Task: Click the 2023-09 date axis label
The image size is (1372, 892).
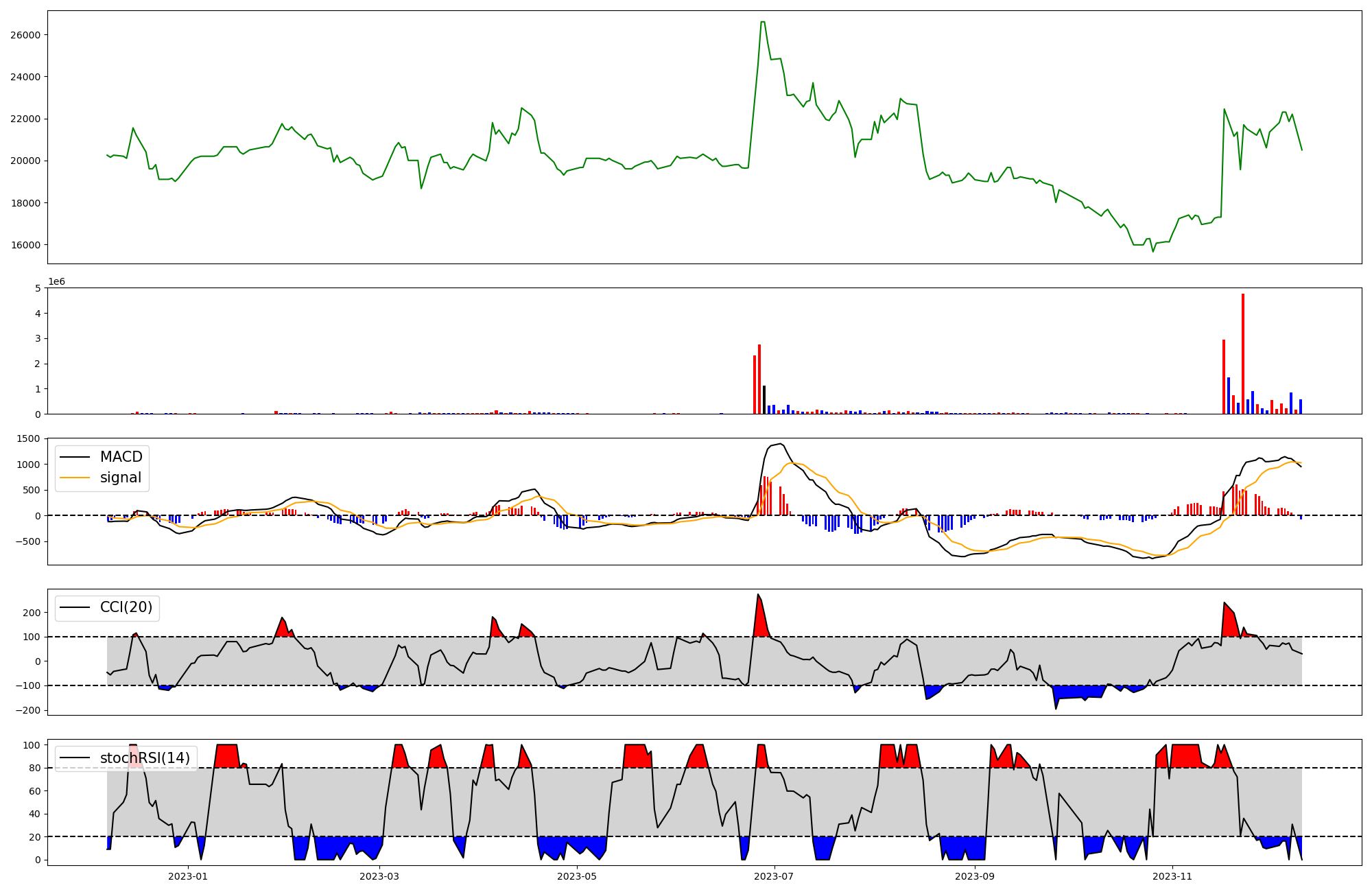Action: pos(975,876)
